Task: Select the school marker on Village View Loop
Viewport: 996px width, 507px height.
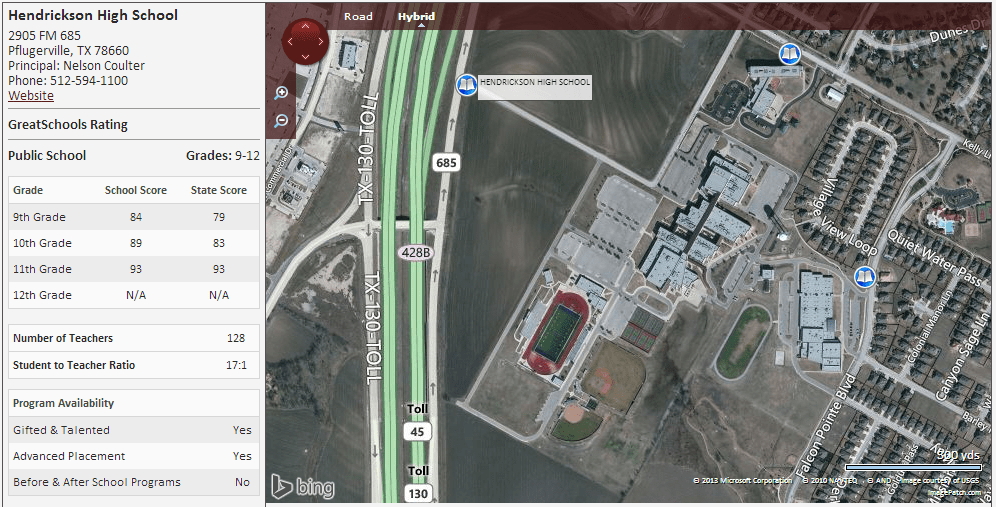Action: 865,277
